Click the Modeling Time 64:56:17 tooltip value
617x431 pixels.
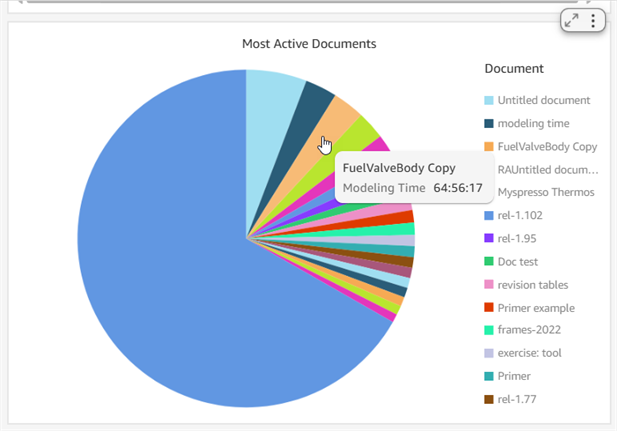[x=458, y=188]
